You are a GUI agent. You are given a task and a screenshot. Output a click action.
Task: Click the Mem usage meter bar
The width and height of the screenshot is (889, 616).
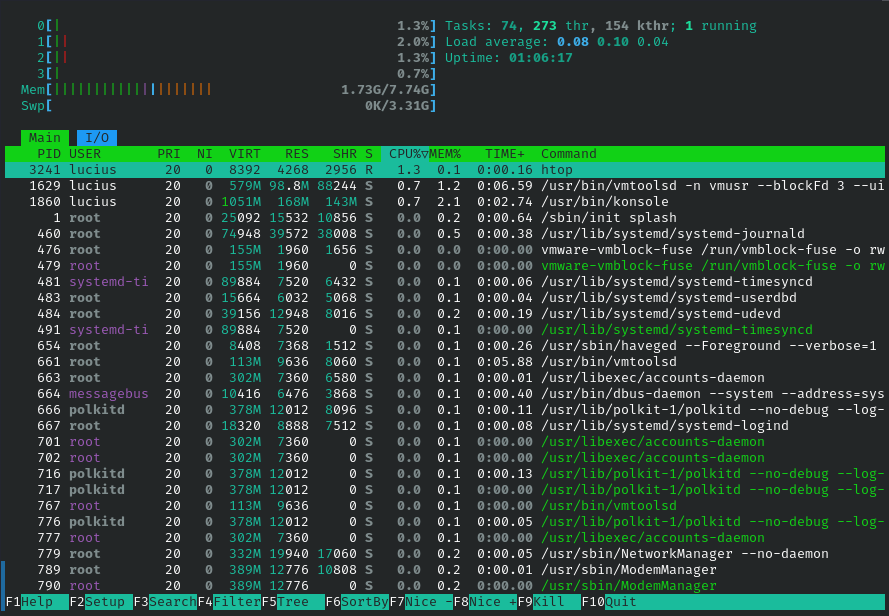230,90
